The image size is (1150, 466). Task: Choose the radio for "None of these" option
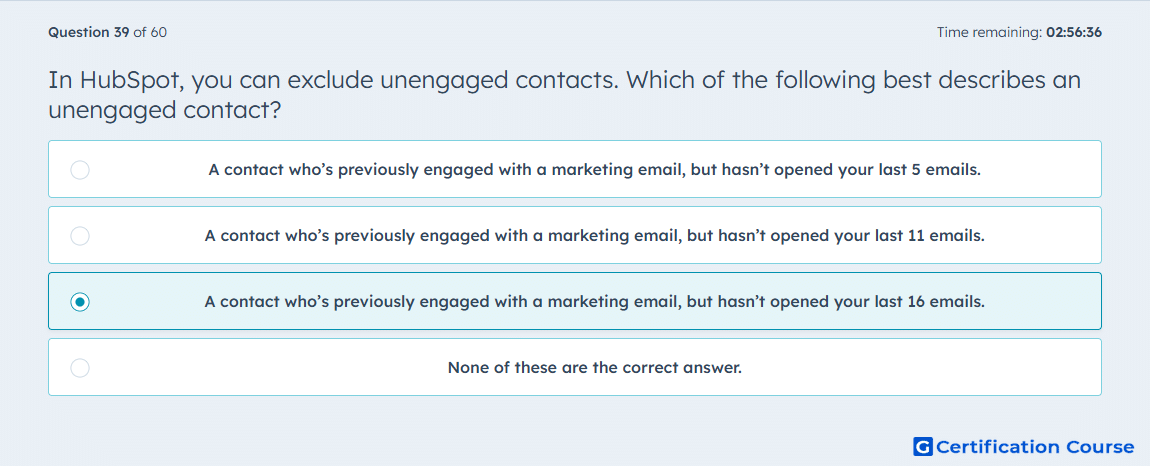80,368
